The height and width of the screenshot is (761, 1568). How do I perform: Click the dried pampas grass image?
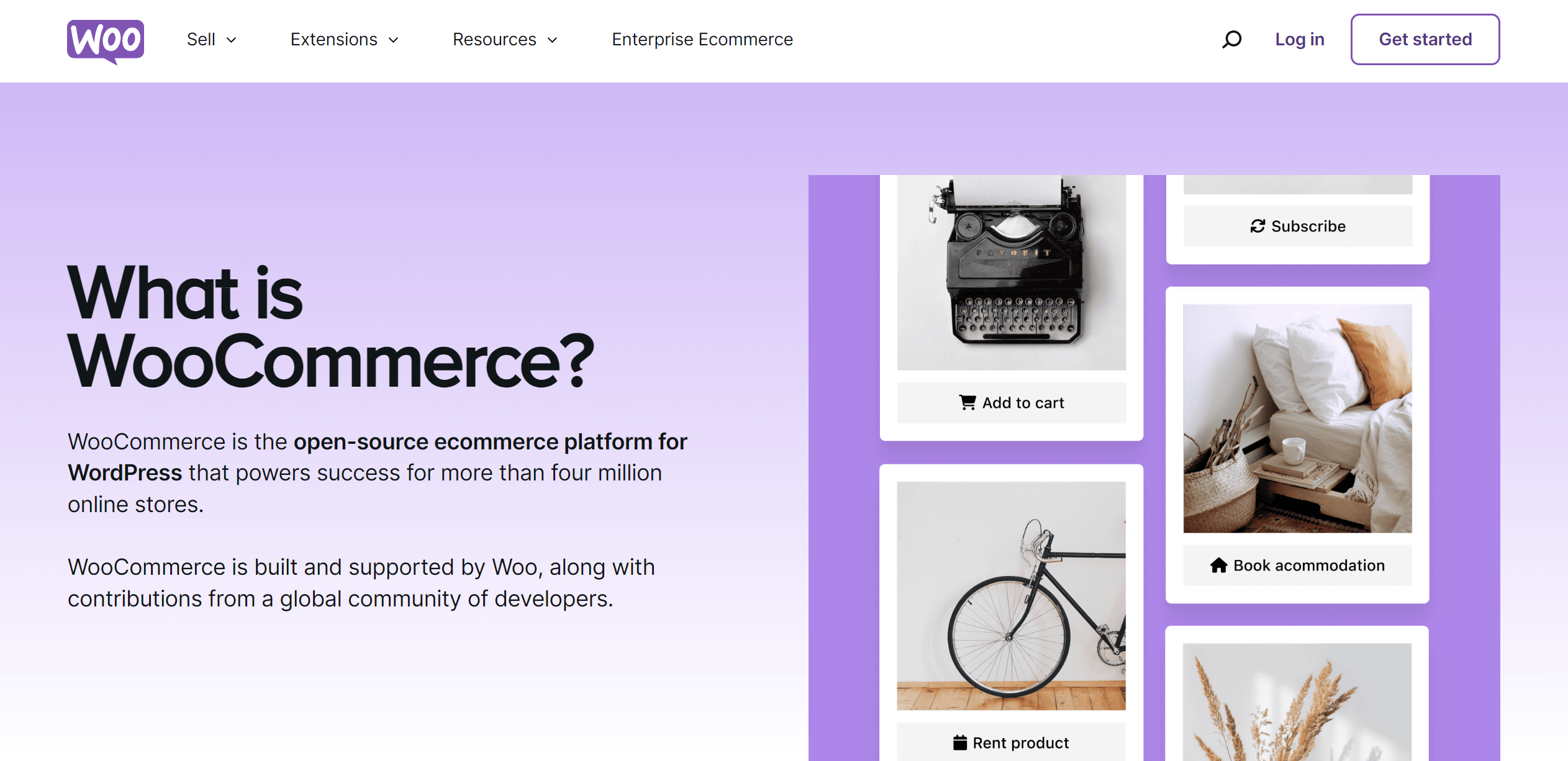[1297, 702]
